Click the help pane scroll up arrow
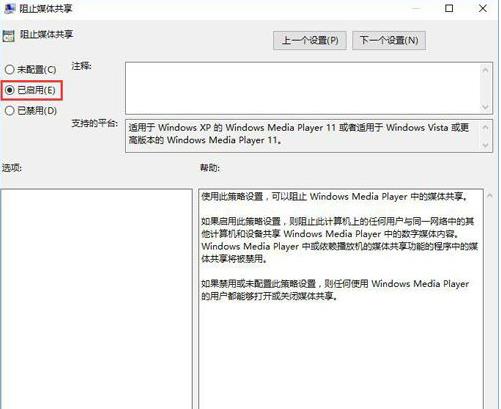Viewport: 501px width, 409px height. tap(490, 196)
